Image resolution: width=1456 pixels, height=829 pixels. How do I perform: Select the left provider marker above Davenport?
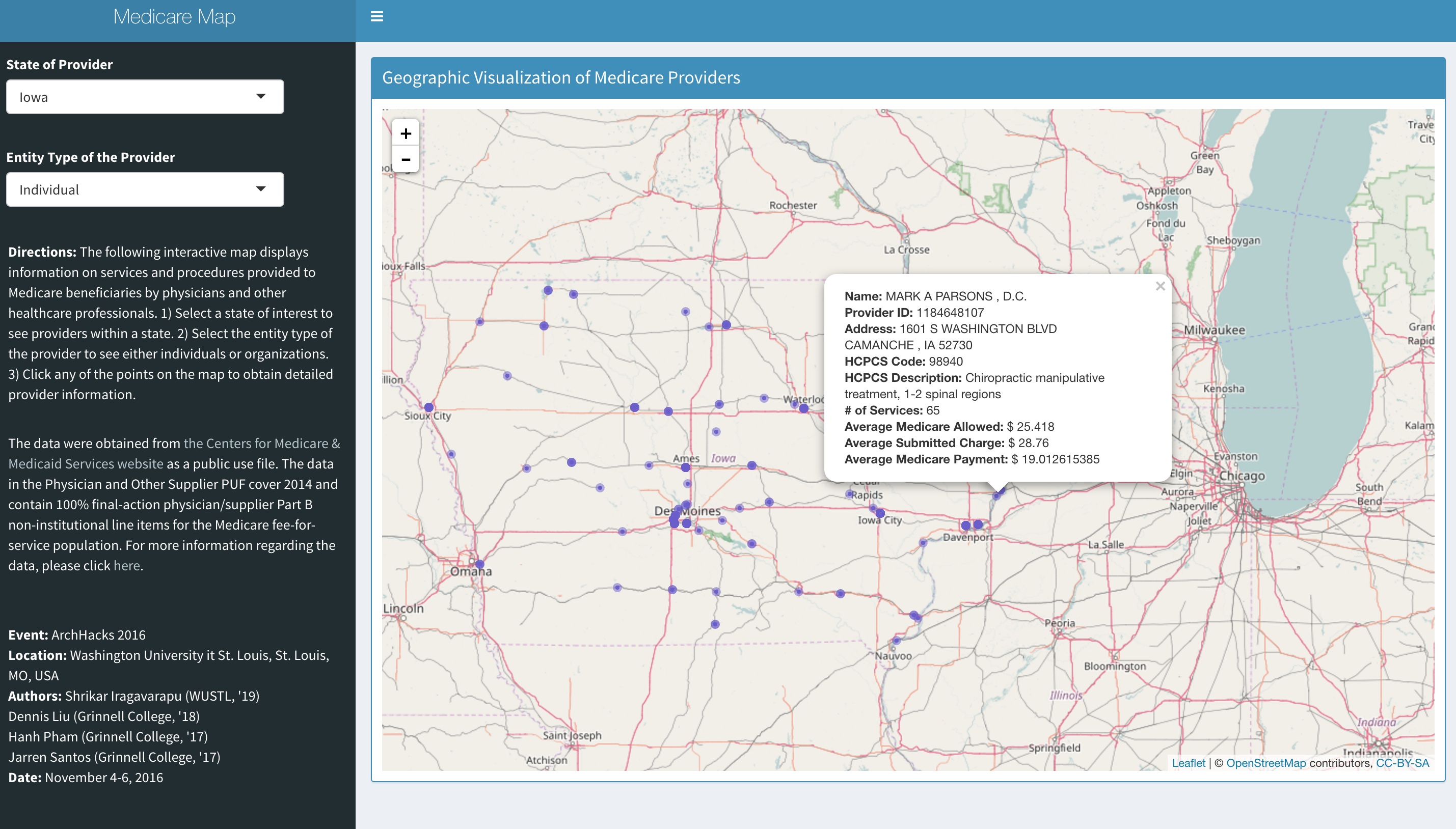[965, 525]
